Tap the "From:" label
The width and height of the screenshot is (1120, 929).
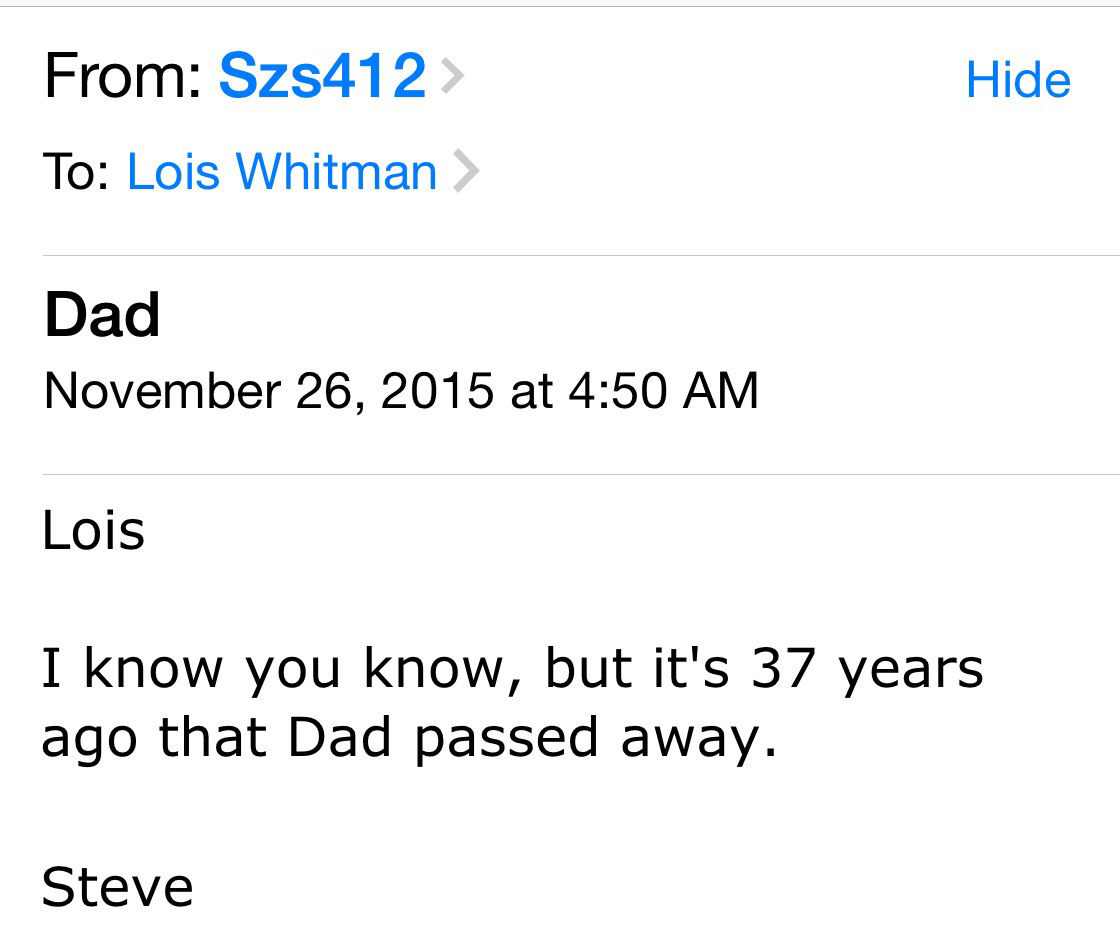tap(122, 76)
